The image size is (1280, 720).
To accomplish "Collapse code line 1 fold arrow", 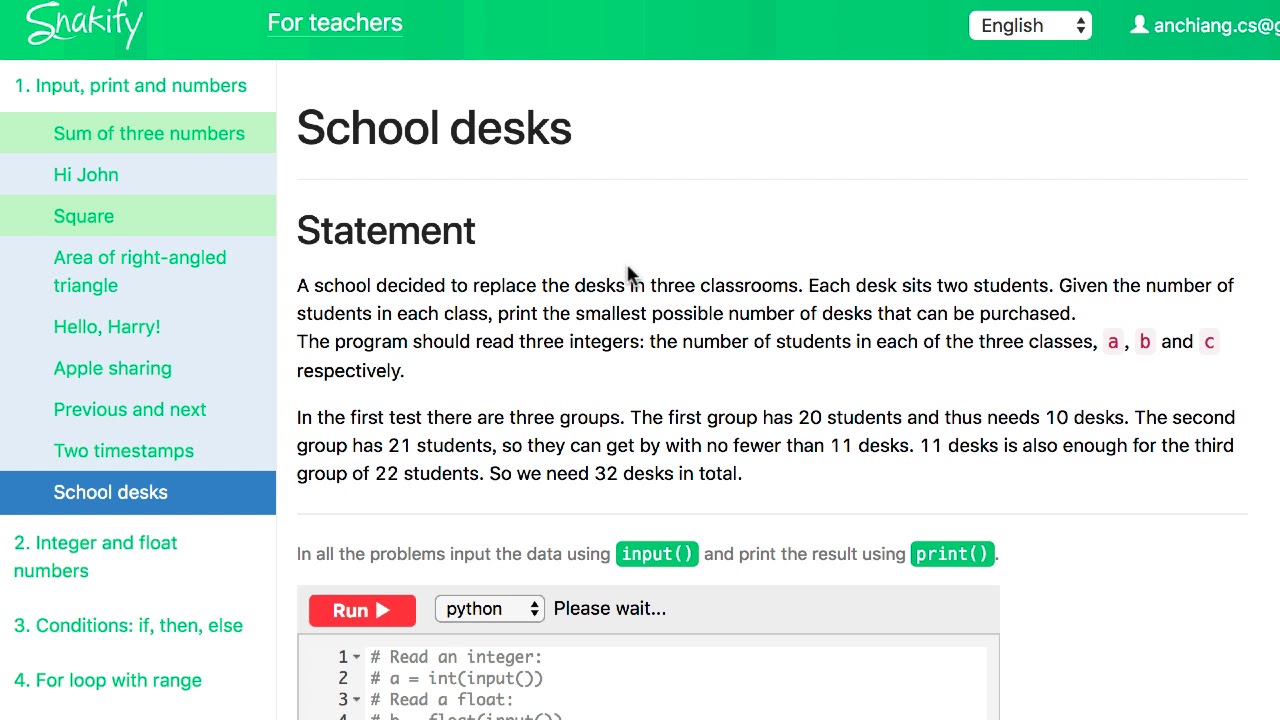I will coord(356,657).
